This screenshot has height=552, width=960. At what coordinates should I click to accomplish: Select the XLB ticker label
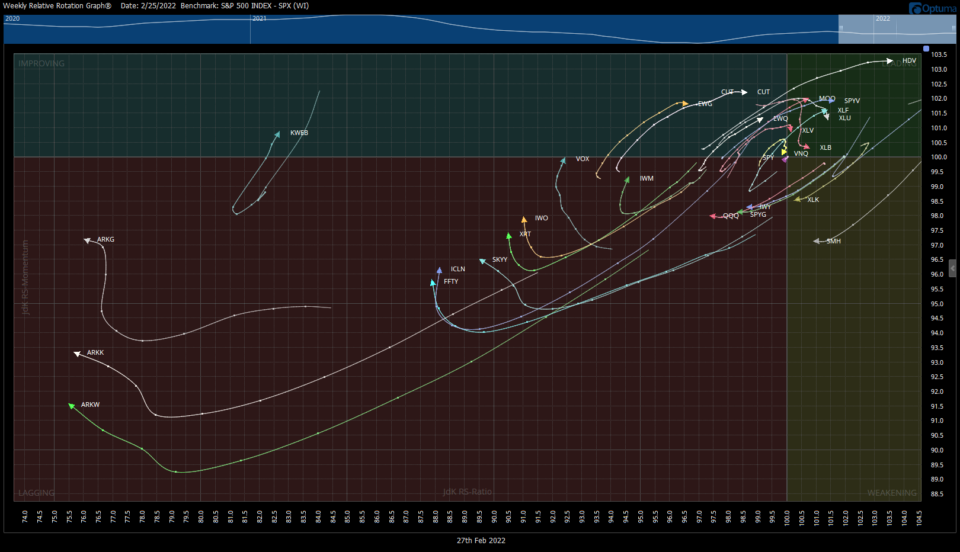[x=825, y=147]
